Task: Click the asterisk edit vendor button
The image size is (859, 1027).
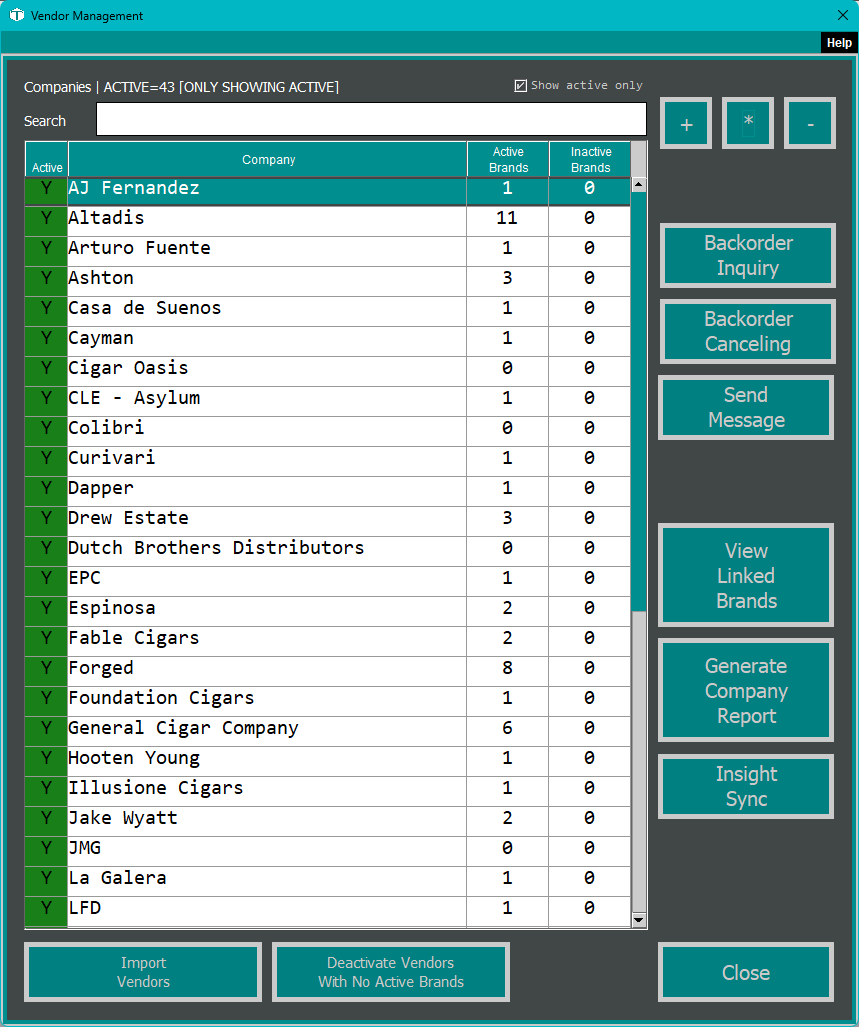Action: pos(748,123)
